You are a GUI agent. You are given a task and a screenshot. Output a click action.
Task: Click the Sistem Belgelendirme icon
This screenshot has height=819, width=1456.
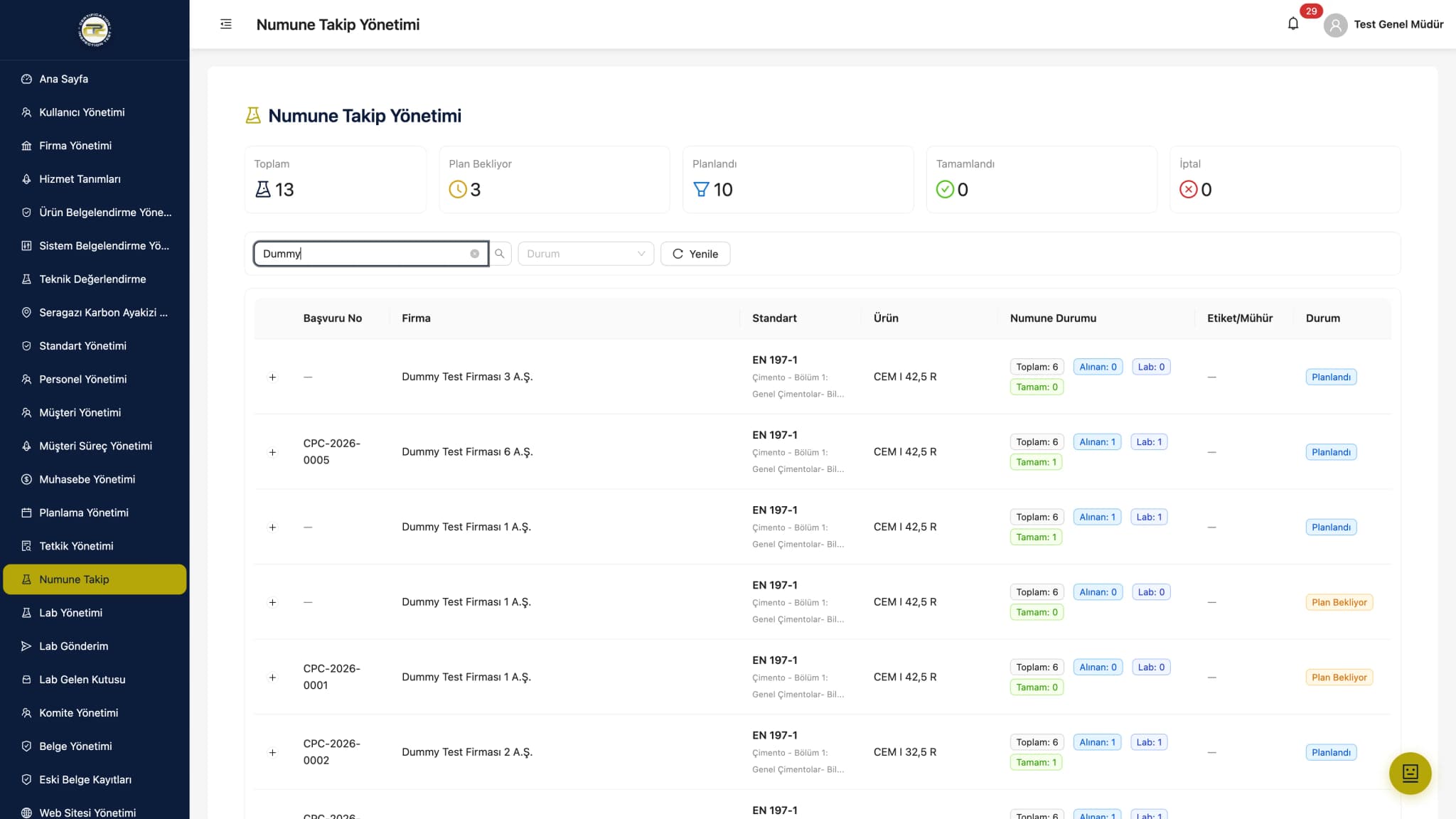coord(26,246)
